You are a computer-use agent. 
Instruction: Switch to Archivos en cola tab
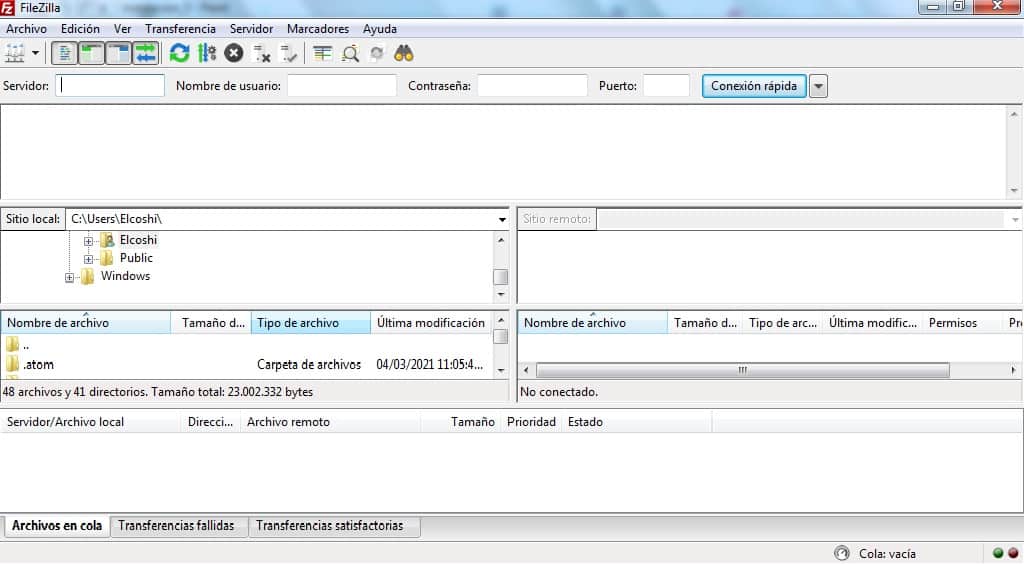pos(57,525)
